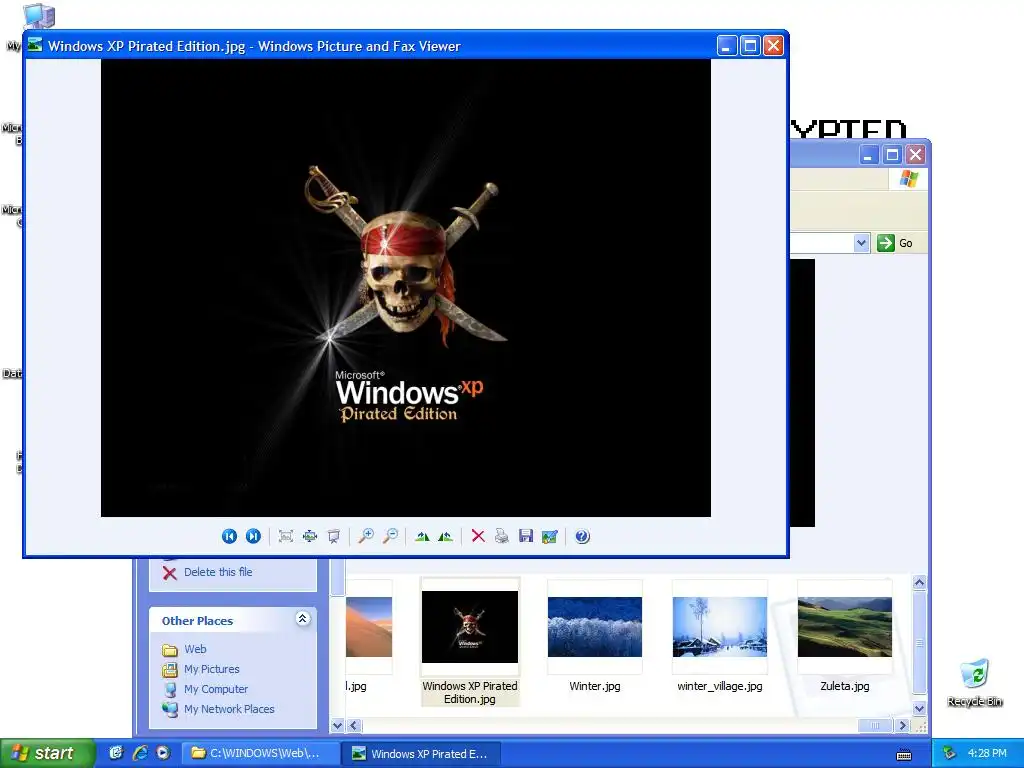
Task: Close the Explorer window behind the viewer
Action: 916,155
